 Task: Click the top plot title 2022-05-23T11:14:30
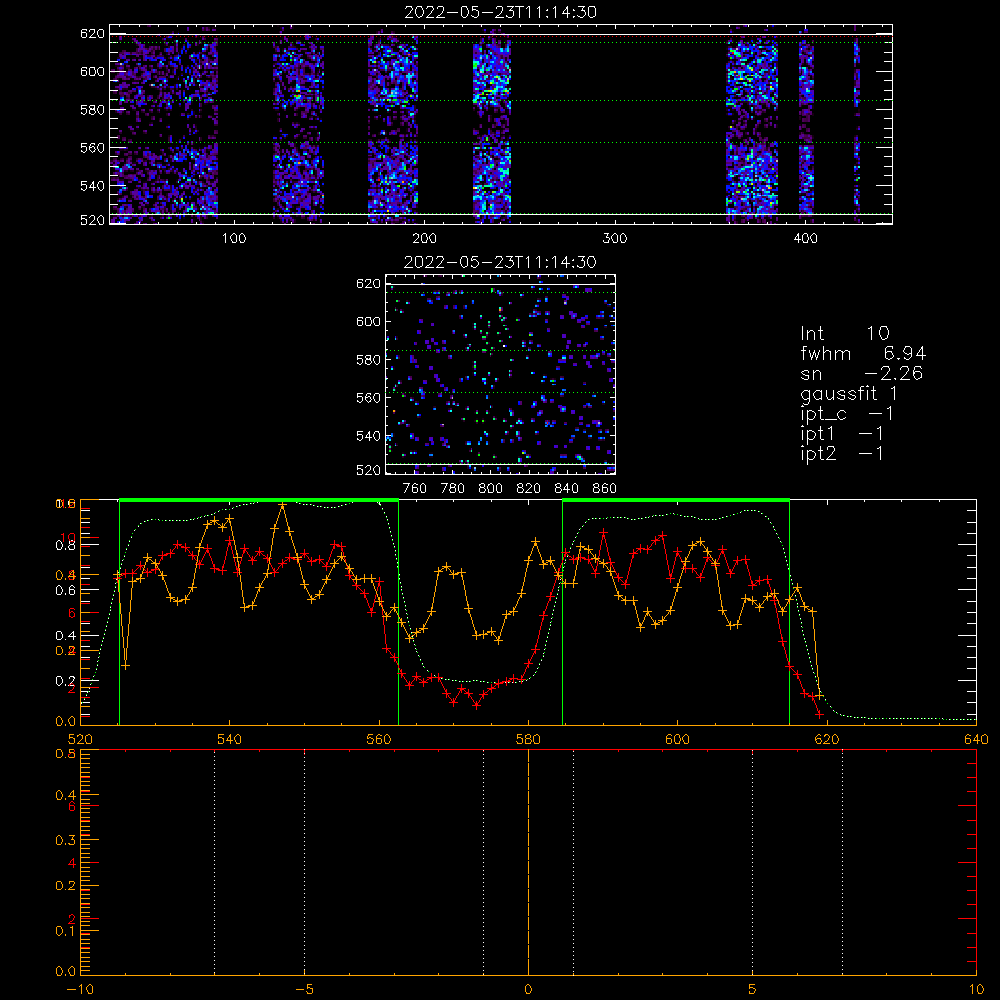(501, 12)
